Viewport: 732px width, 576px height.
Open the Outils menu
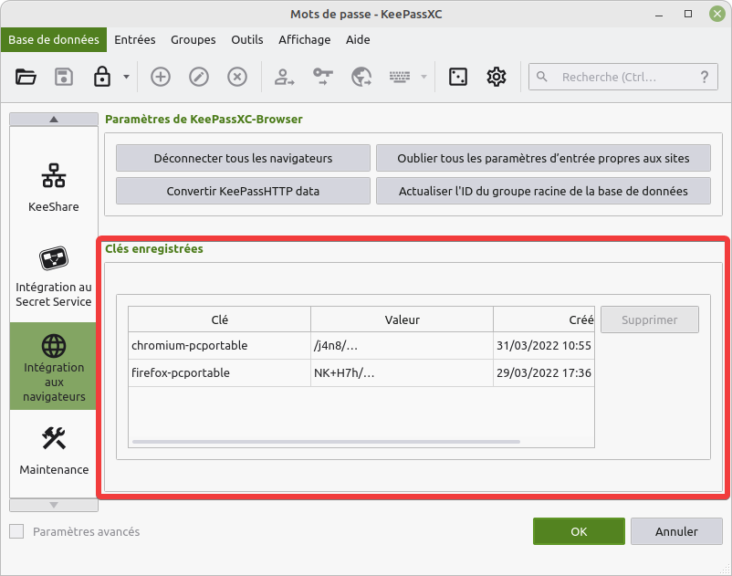tap(247, 40)
